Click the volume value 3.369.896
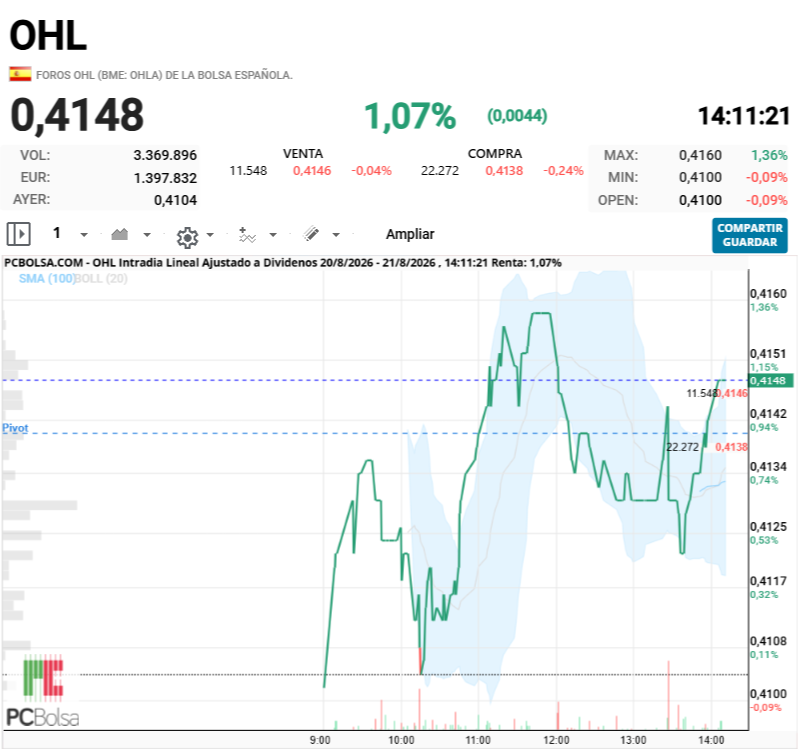 (165, 155)
